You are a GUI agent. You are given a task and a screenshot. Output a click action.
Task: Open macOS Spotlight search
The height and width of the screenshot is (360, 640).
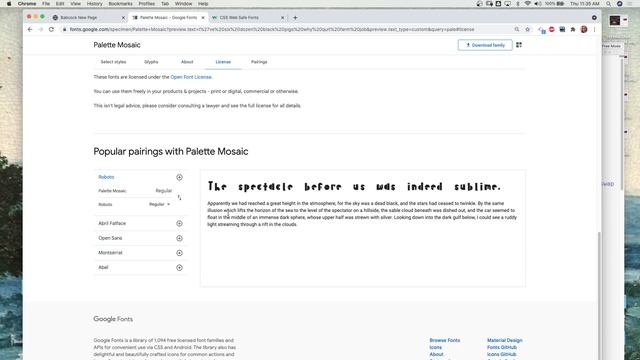[x=609, y=4]
